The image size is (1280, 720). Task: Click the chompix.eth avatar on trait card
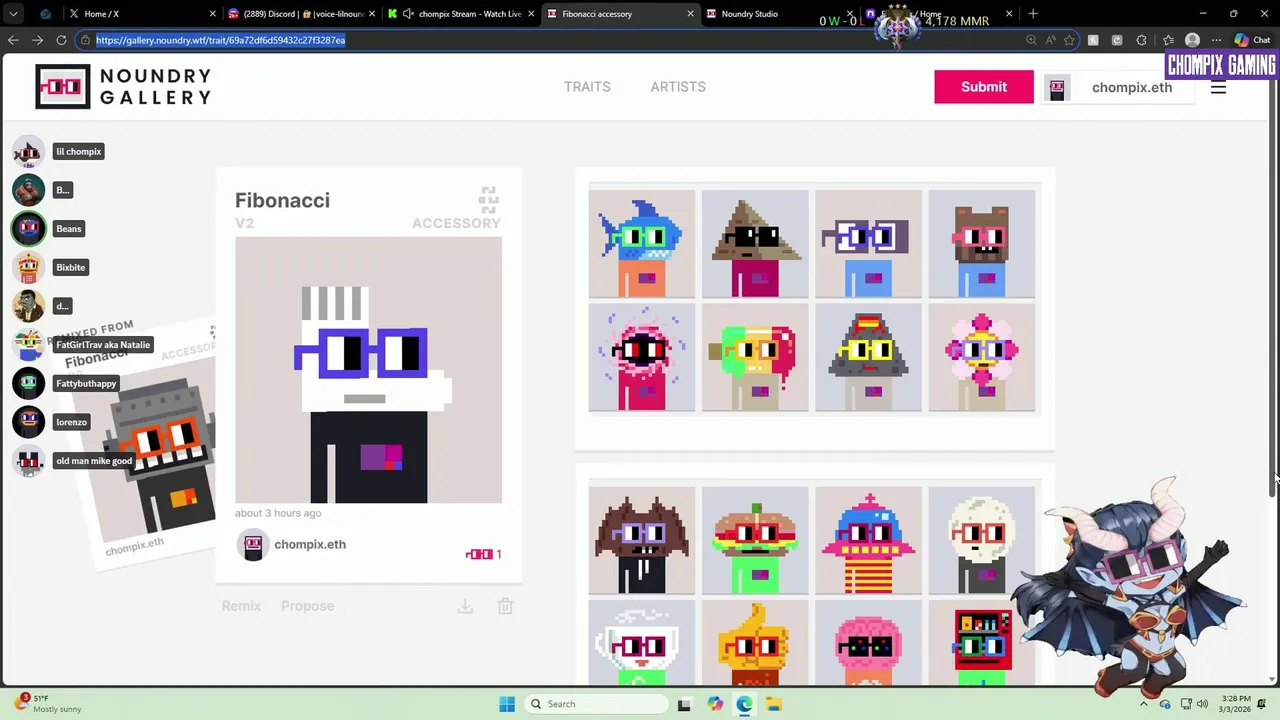click(x=253, y=545)
